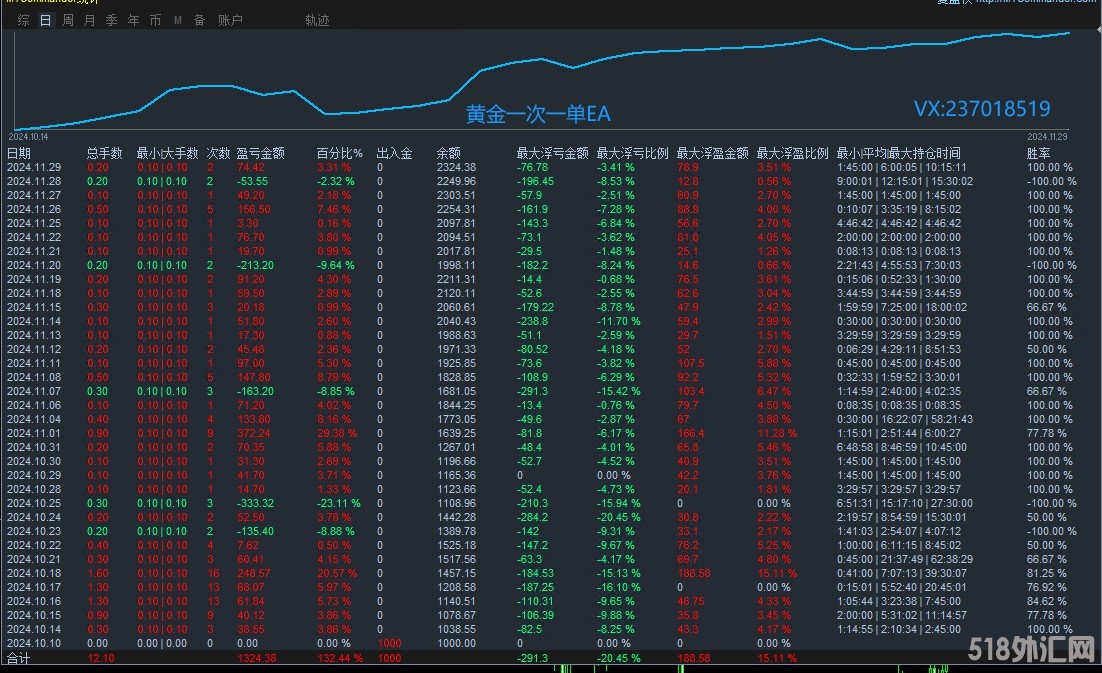Open the 备 notes tab
This screenshot has height=673, width=1102.
point(199,20)
